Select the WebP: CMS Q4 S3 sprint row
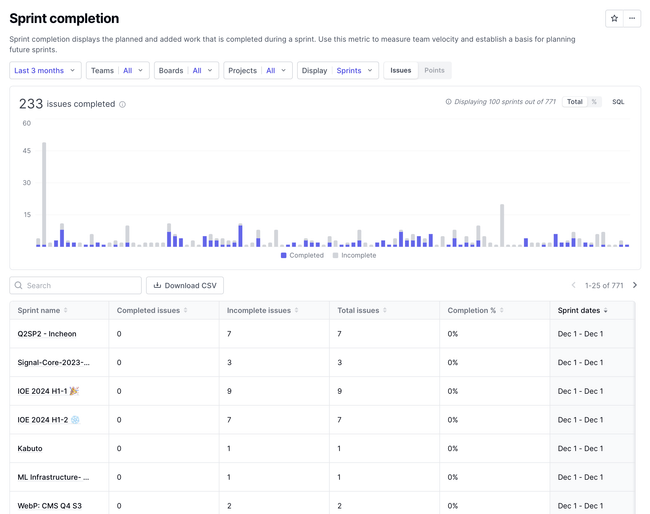This screenshot has width=650, height=514. 322,505
